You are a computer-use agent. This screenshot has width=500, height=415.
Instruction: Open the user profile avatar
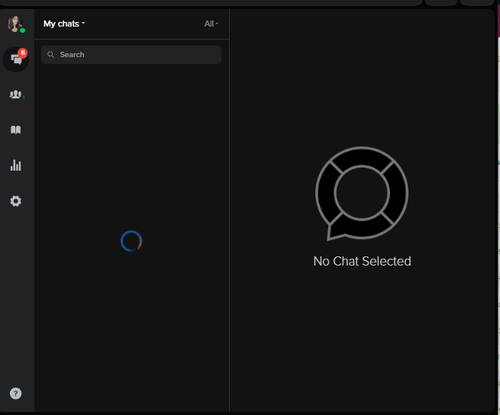16,24
